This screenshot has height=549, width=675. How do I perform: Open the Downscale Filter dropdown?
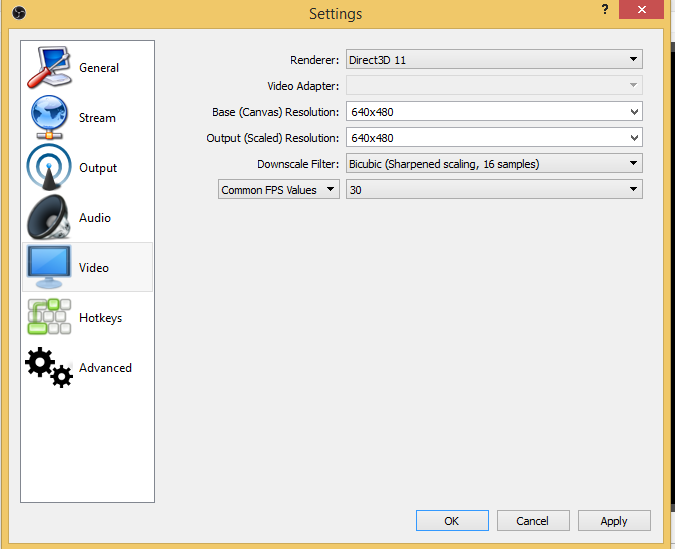pyautogui.click(x=494, y=164)
